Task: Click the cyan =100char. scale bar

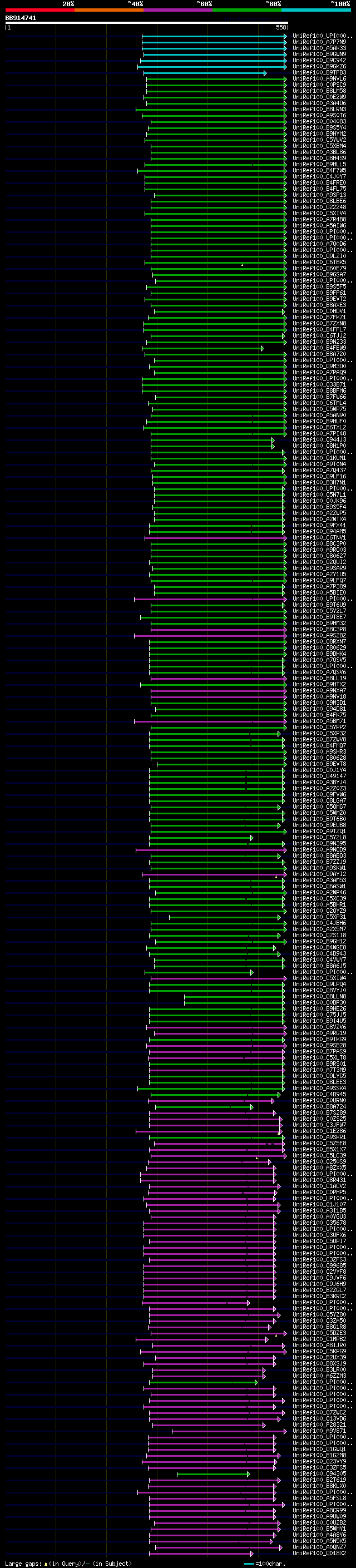Action: pos(248,1564)
